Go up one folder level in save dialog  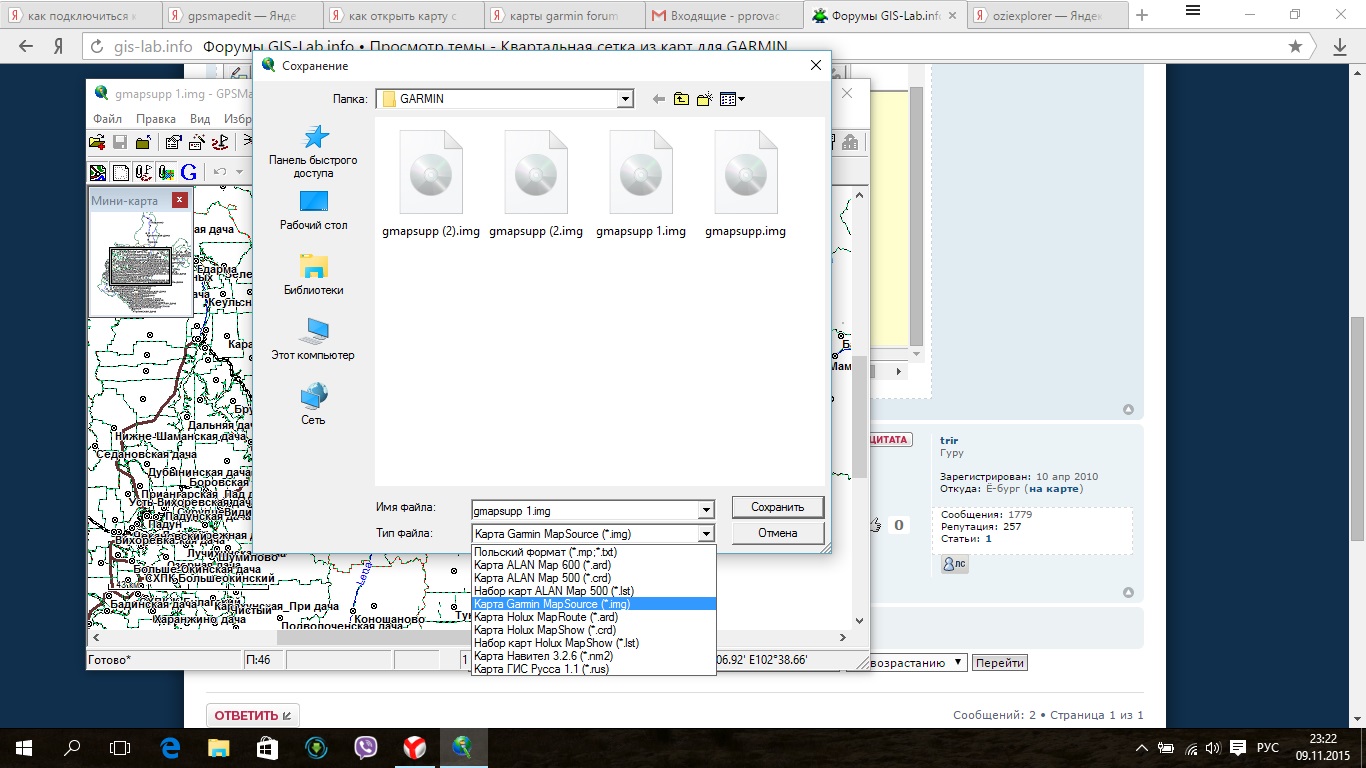681,99
